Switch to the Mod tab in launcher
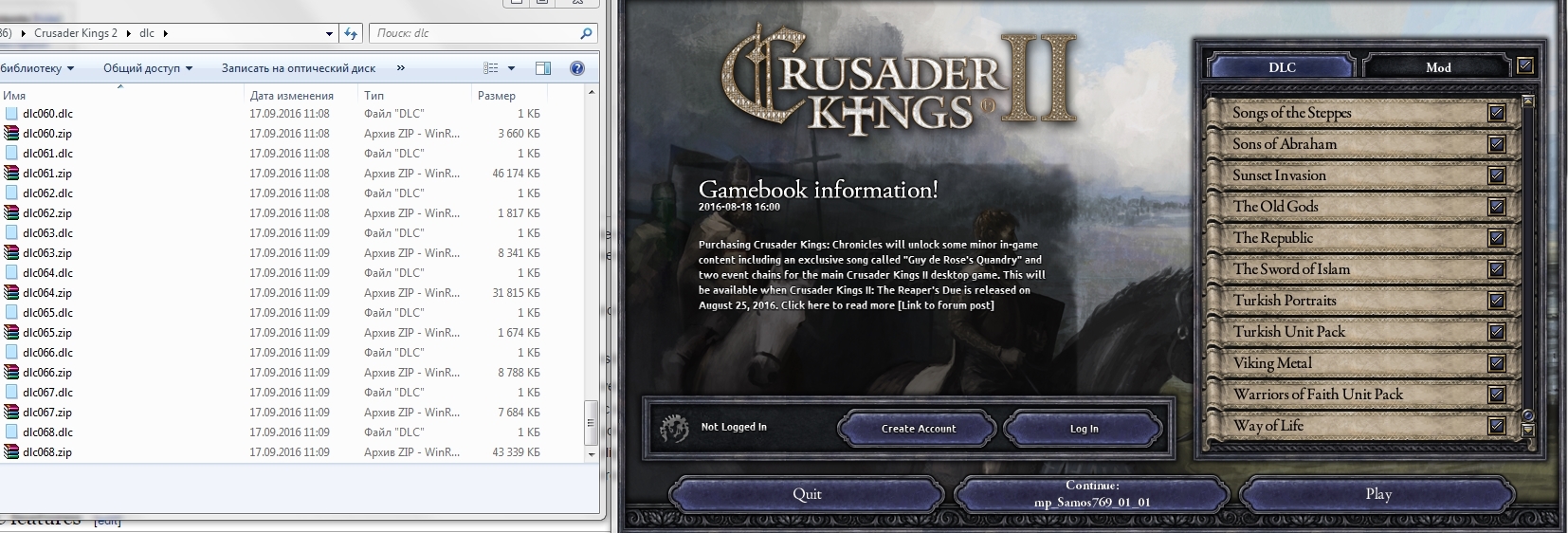1568x533 pixels. pos(1437,67)
